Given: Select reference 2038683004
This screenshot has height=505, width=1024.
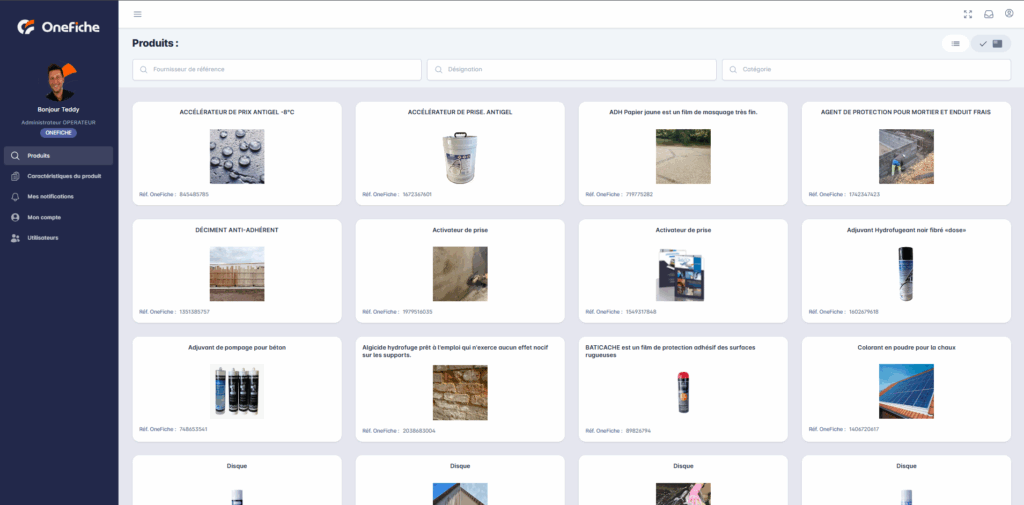Looking at the screenshot, I should click(x=419, y=431).
